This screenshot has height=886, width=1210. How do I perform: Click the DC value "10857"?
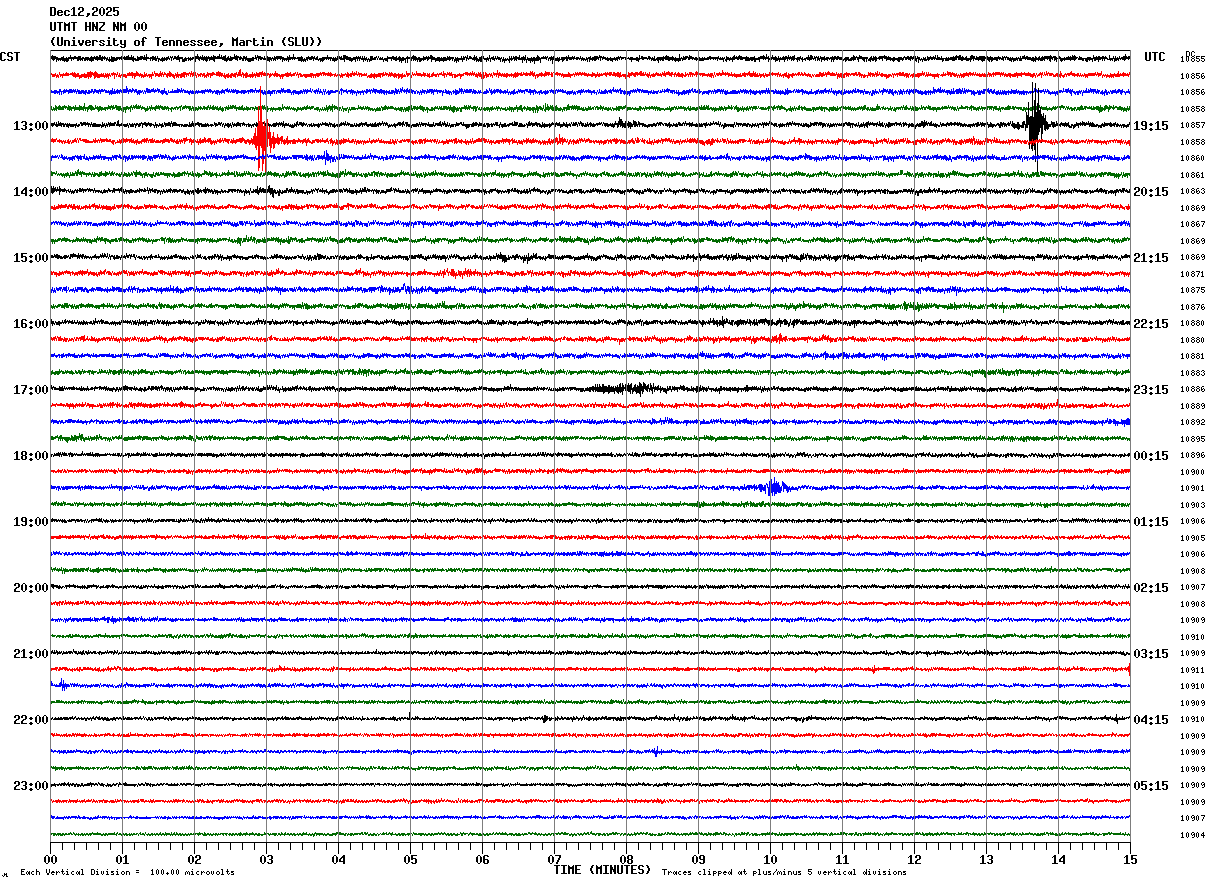[x=1192, y=126]
